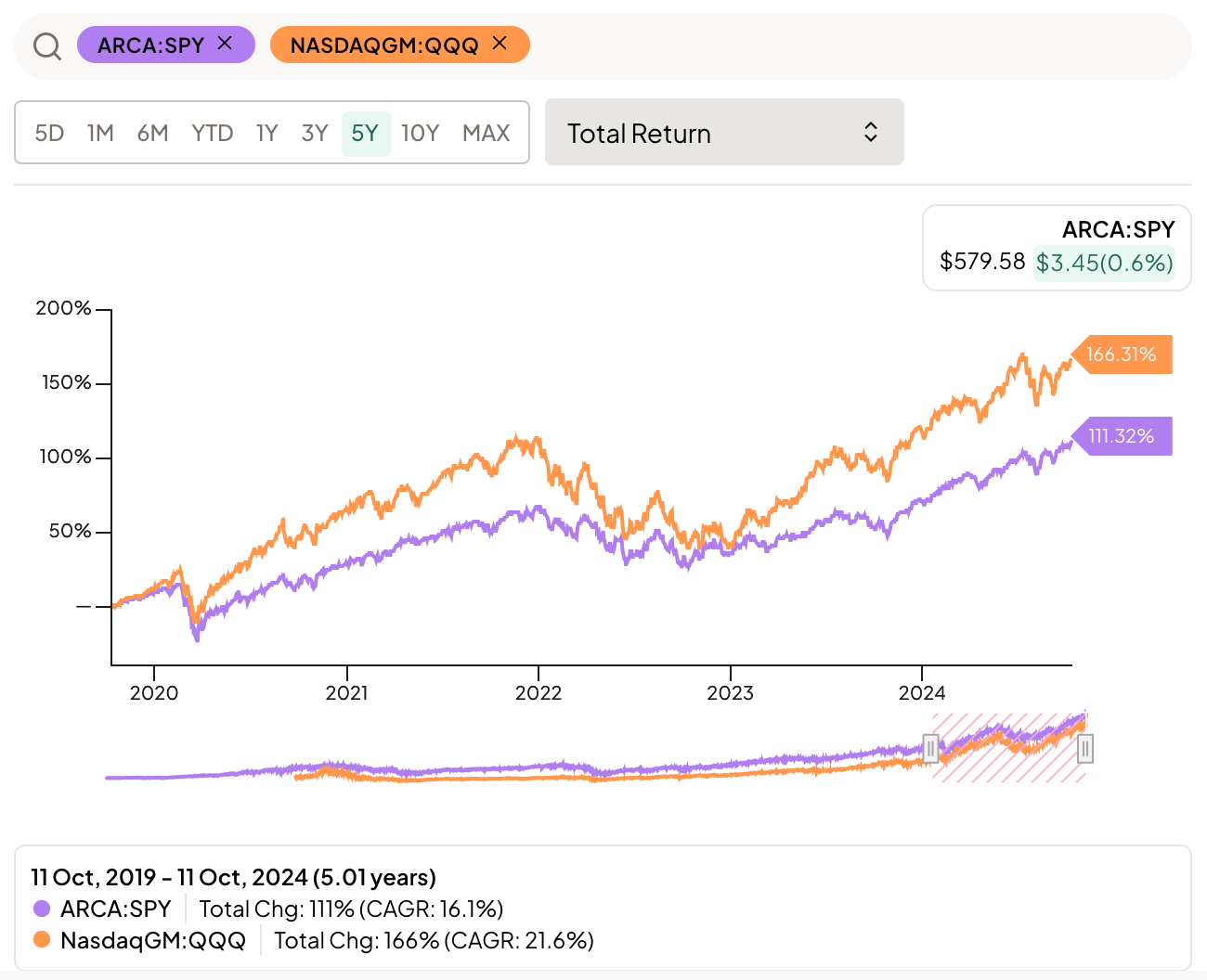Image resolution: width=1207 pixels, height=980 pixels.
Task: Click Total Chg: 166% (CAGR: 21.6%) text
Action: click(x=434, y=940)
